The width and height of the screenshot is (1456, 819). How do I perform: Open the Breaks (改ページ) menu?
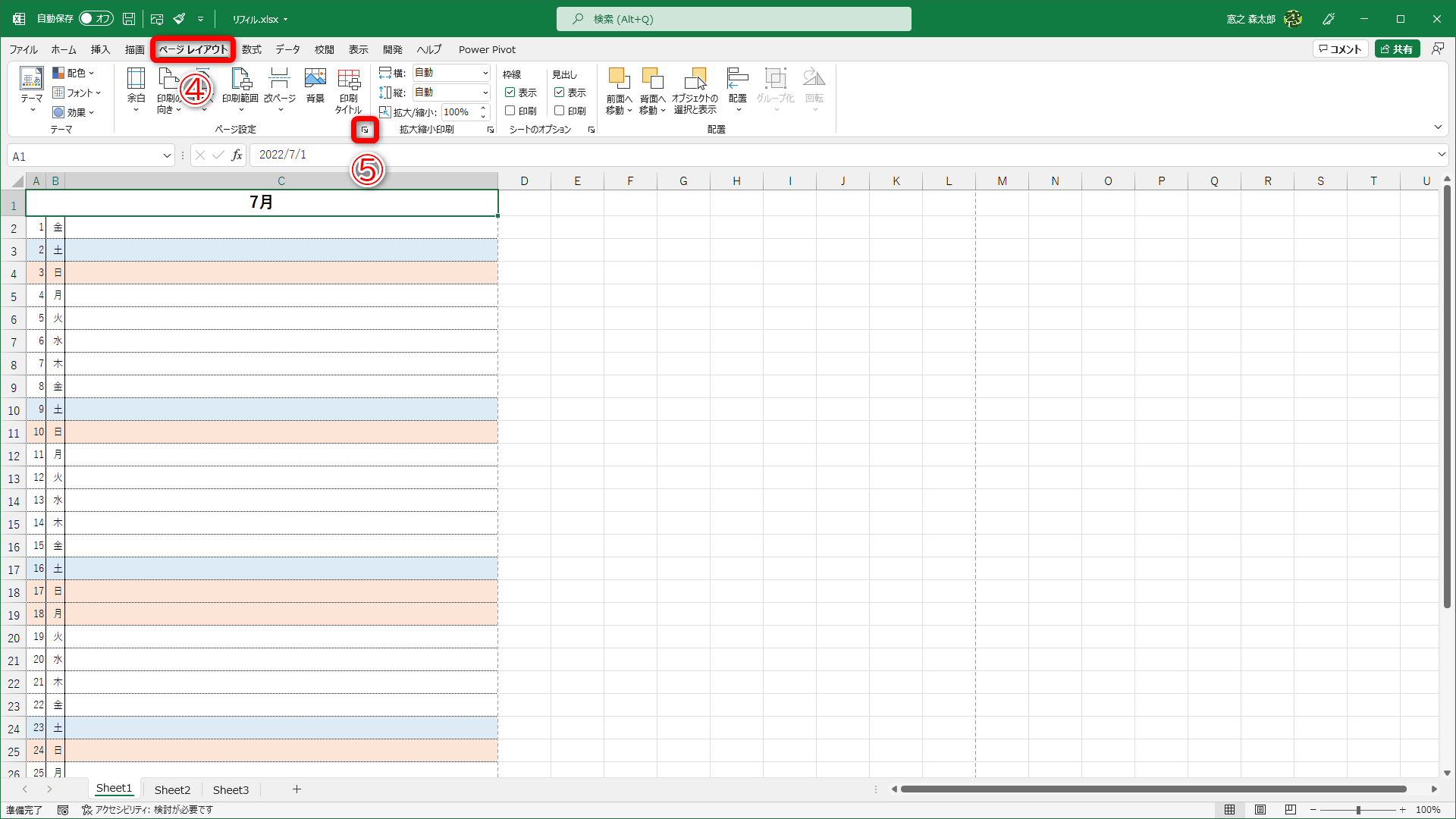[279, 89]
